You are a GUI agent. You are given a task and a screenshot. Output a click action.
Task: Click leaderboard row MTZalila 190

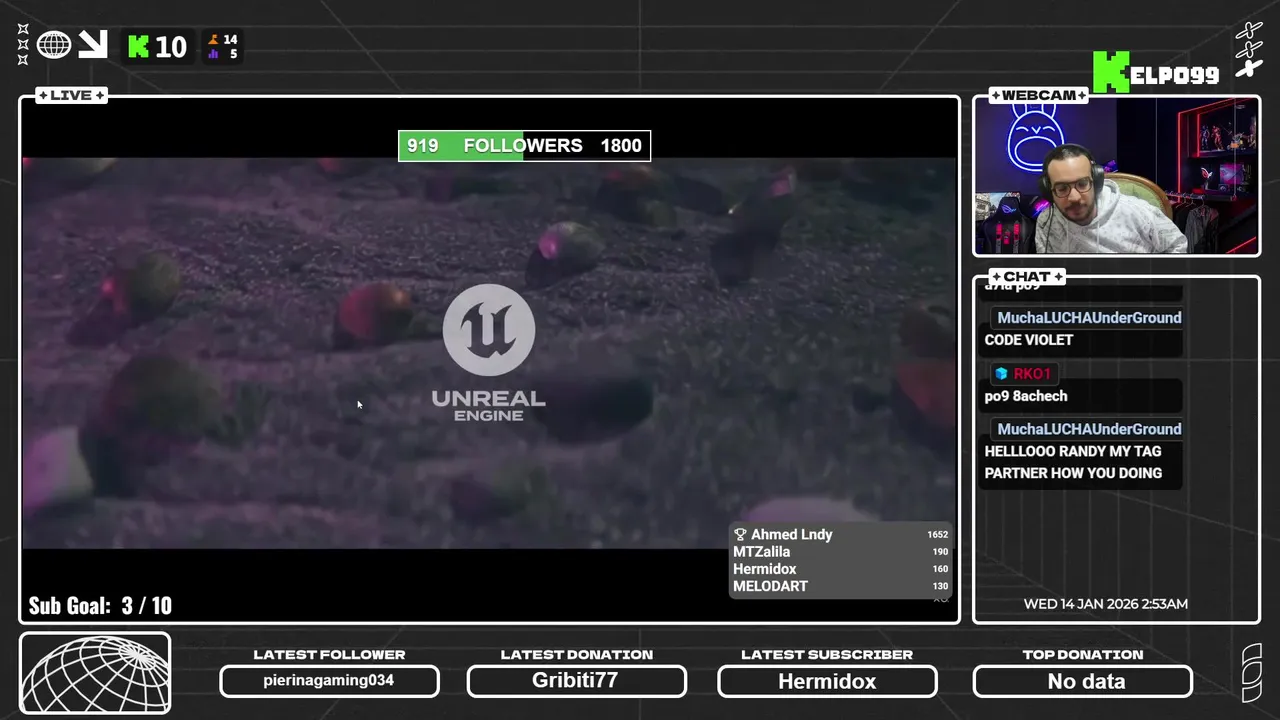(840, 552)
